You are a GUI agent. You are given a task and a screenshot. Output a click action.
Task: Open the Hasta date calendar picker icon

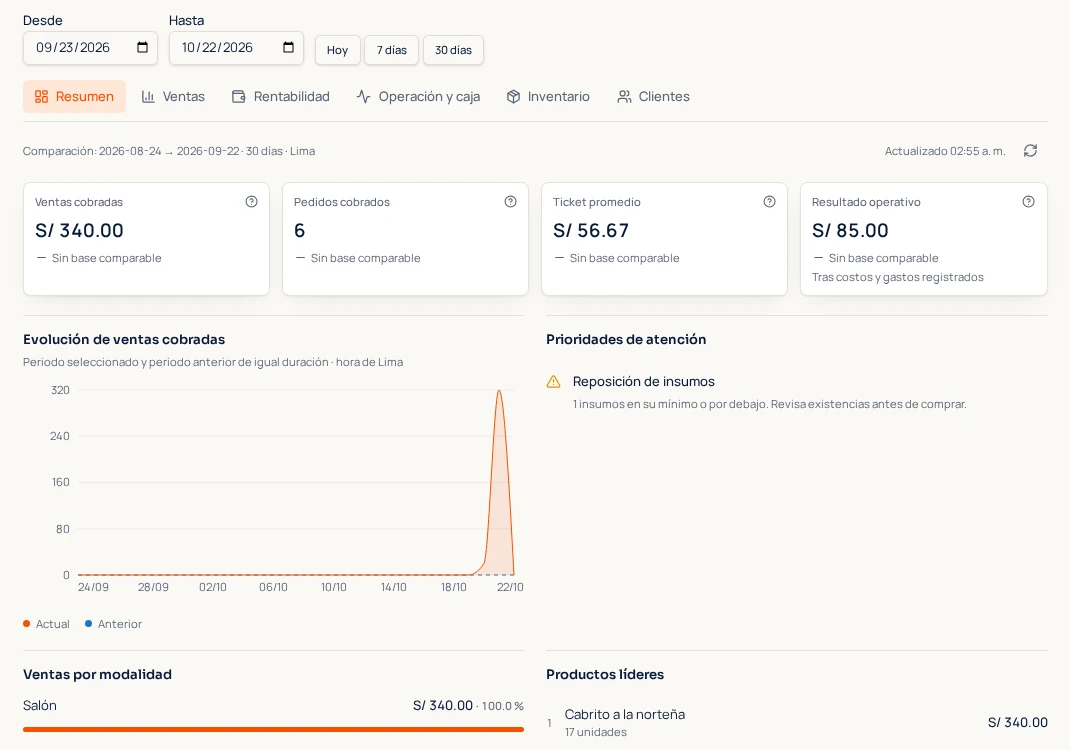tap(288, 47)
